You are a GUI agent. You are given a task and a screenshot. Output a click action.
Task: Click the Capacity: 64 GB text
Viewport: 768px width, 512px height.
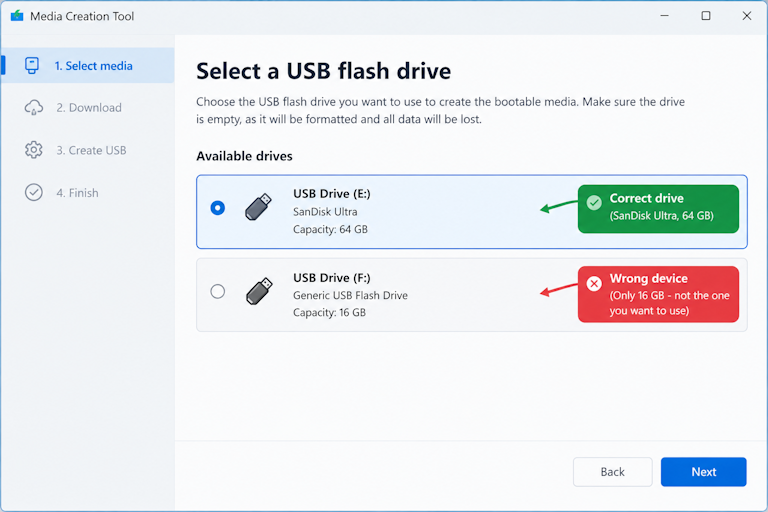(330, 229)
